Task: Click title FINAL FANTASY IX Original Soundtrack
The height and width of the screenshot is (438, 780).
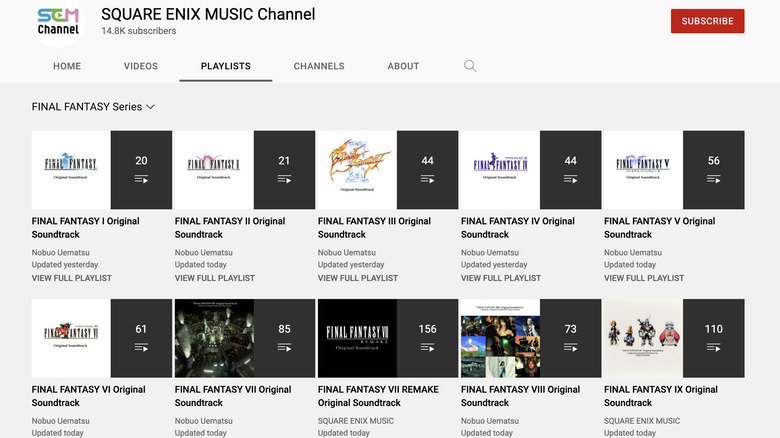Action: tap(661, 396)
